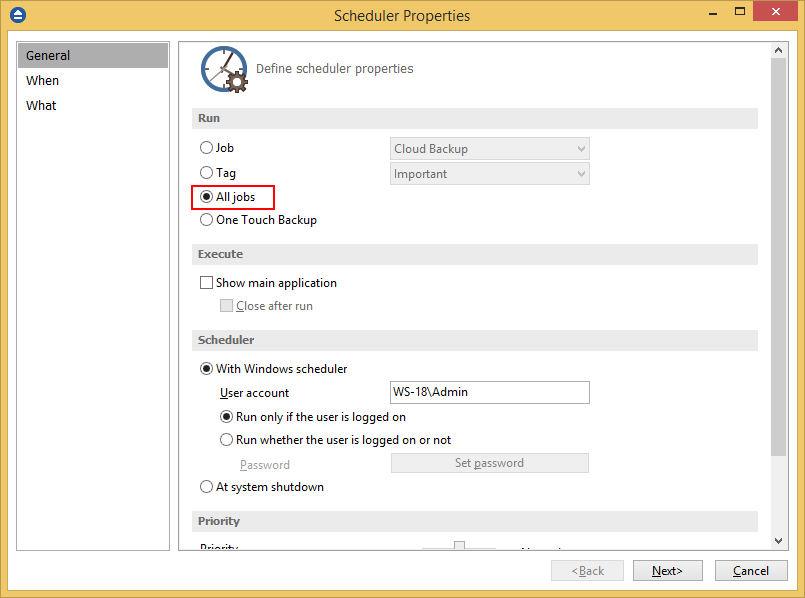Click the app icon in the title bar

coord(16,15)
